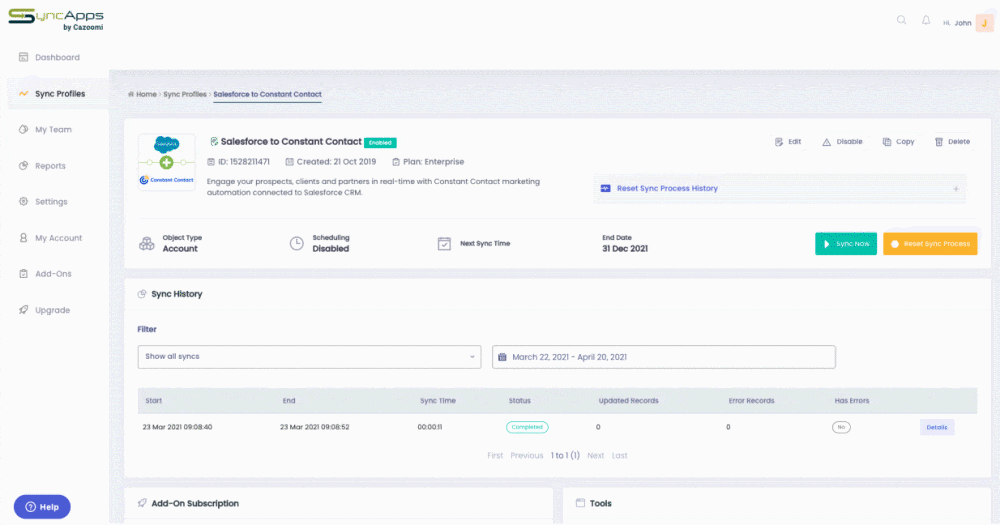Click the sync time value 00:00:11
Image resolution: width=1000 pixels, height=525 pixels.
430,427
